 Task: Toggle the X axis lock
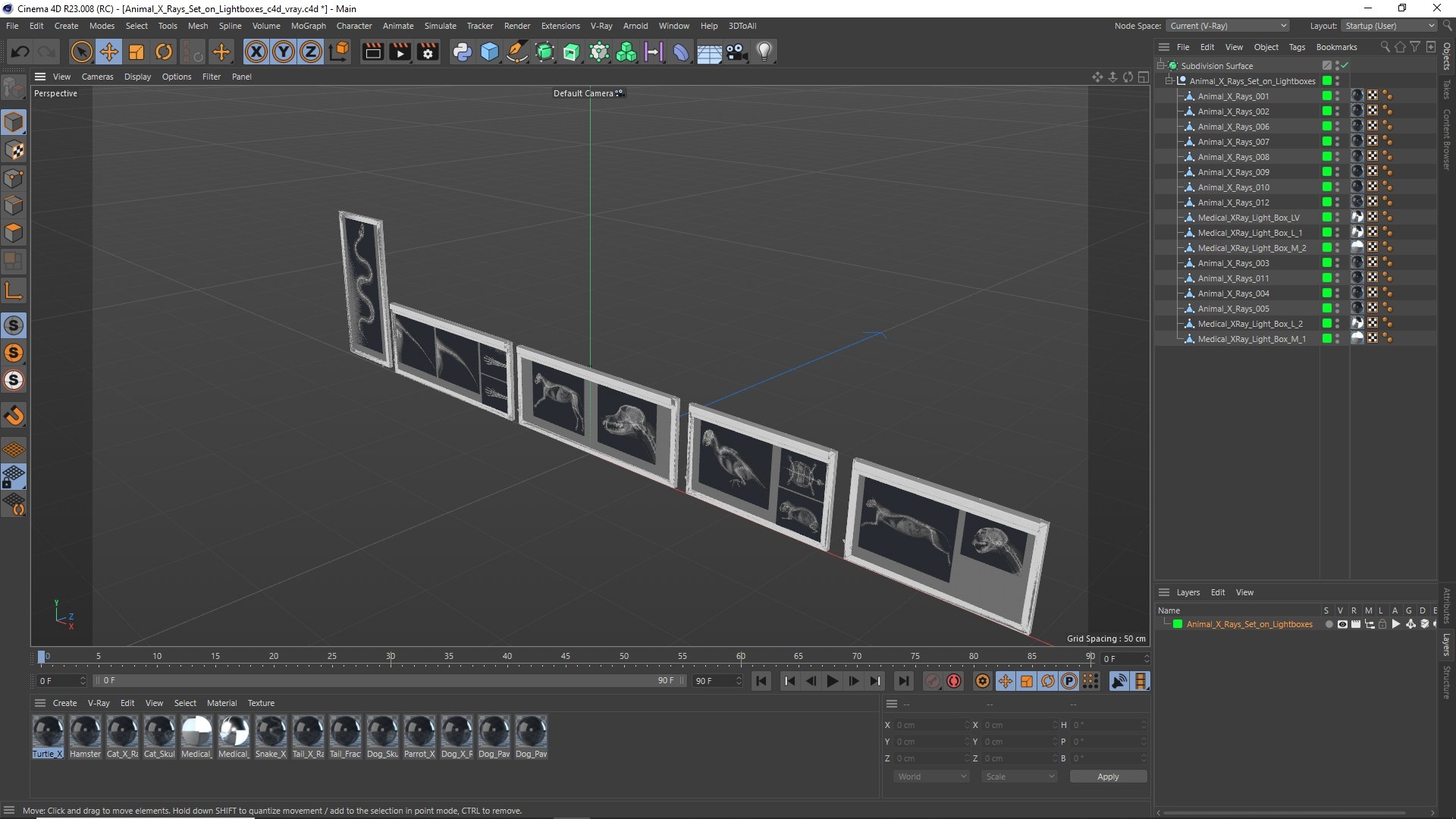pos(256,52)
